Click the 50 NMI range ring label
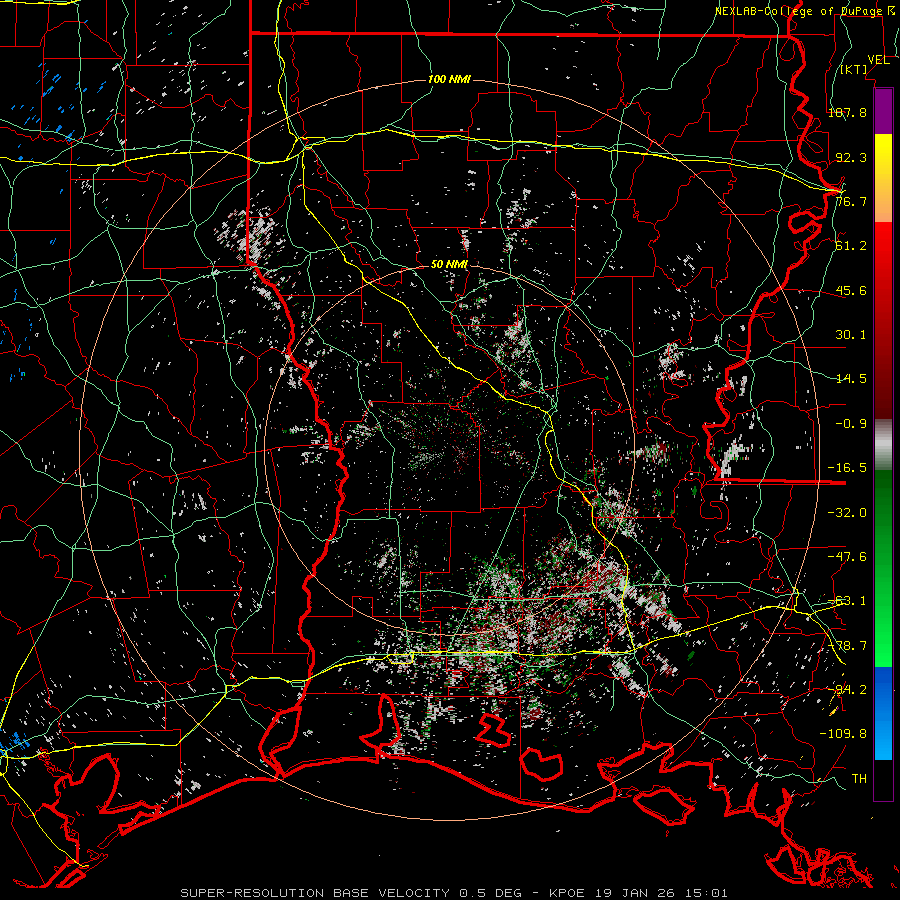 (x=449, y=264)
